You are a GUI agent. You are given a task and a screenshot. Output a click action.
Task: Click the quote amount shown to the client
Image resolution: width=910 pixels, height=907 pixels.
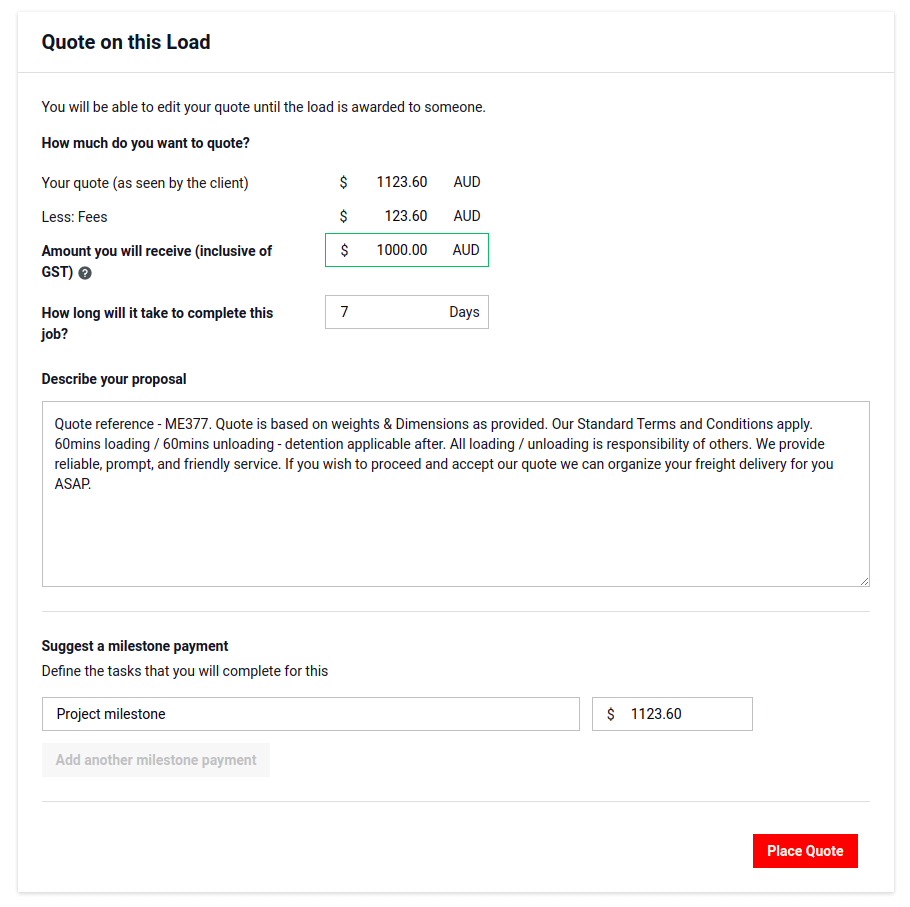click(x=401, y=182)
